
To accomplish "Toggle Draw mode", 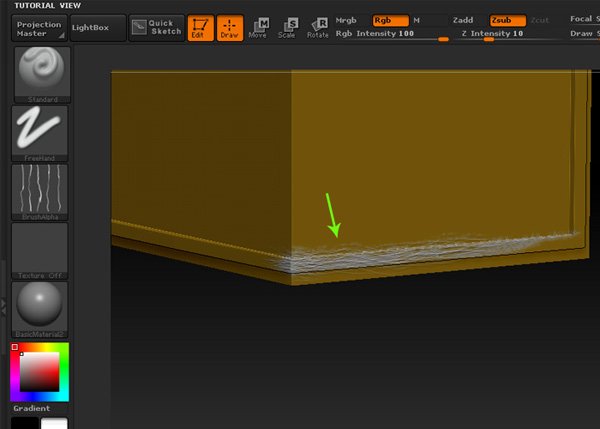I will [x=230, y=28].
